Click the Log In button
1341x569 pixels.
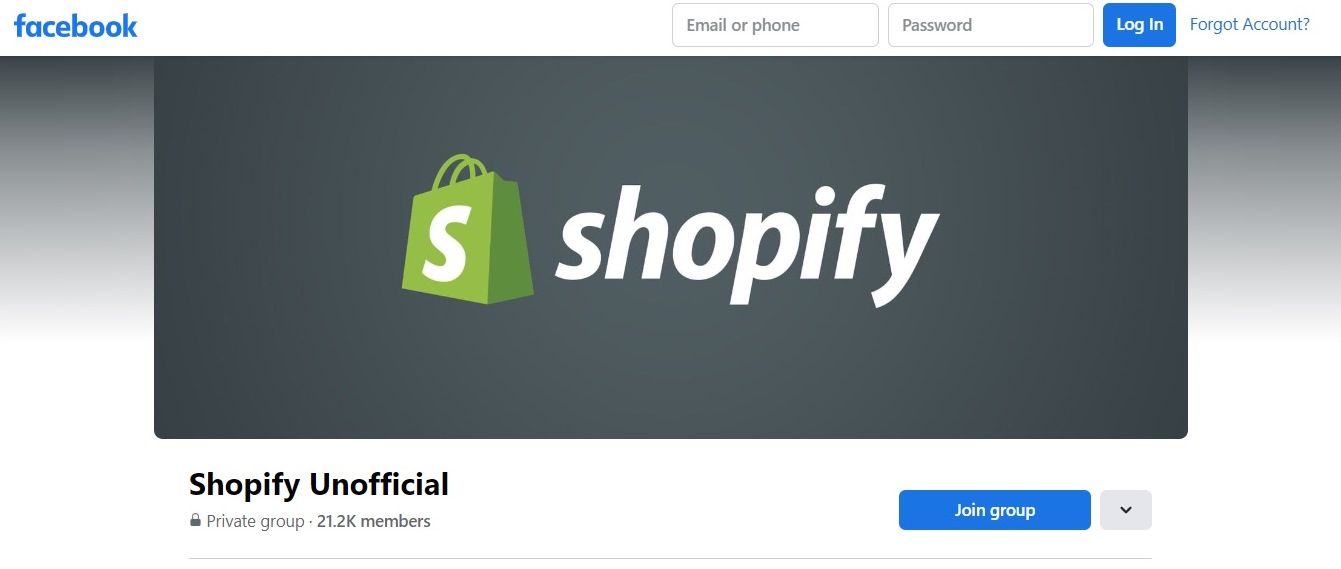[x=1139, y=25]
